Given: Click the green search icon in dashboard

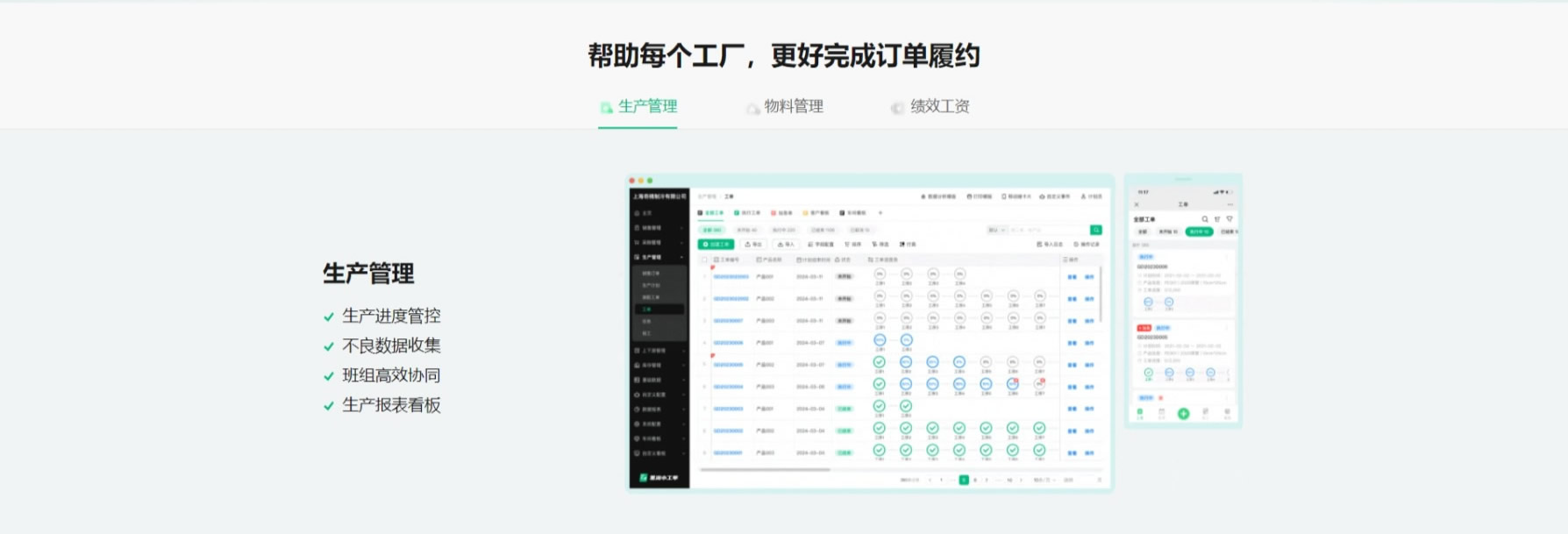Looking at the screenshot, I should point(1095,230).
